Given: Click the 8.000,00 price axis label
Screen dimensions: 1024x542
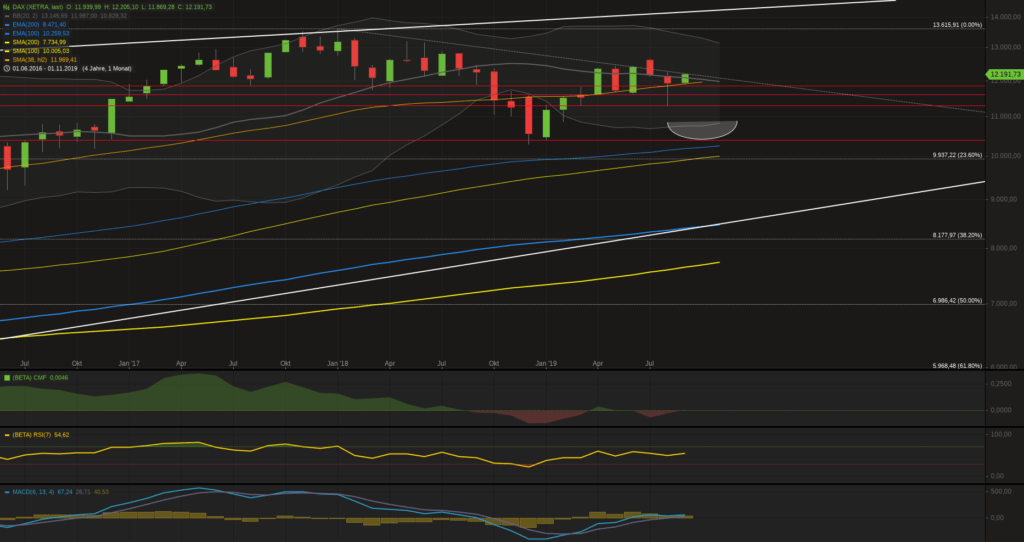Looking at the screenshot, I should coord(1004,248).
